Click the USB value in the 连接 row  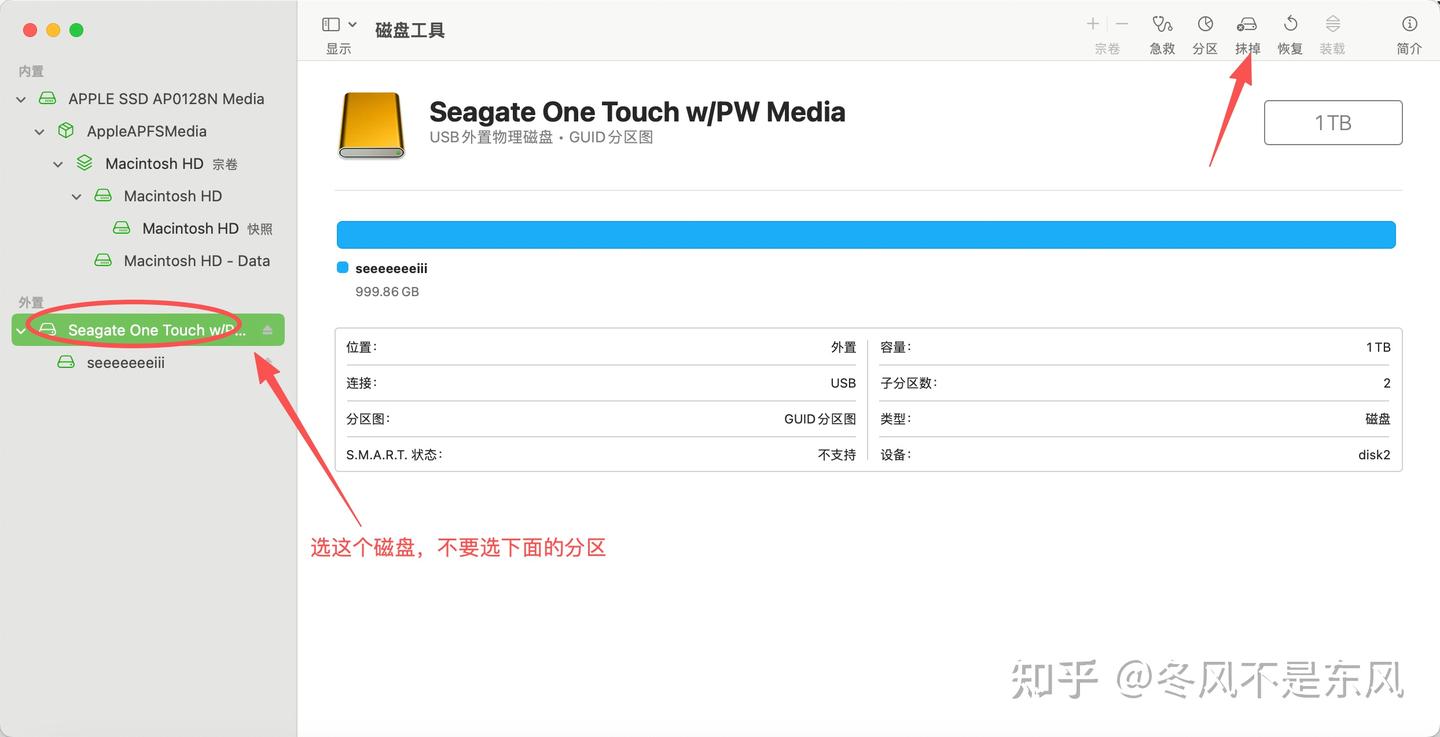(843, 383)
